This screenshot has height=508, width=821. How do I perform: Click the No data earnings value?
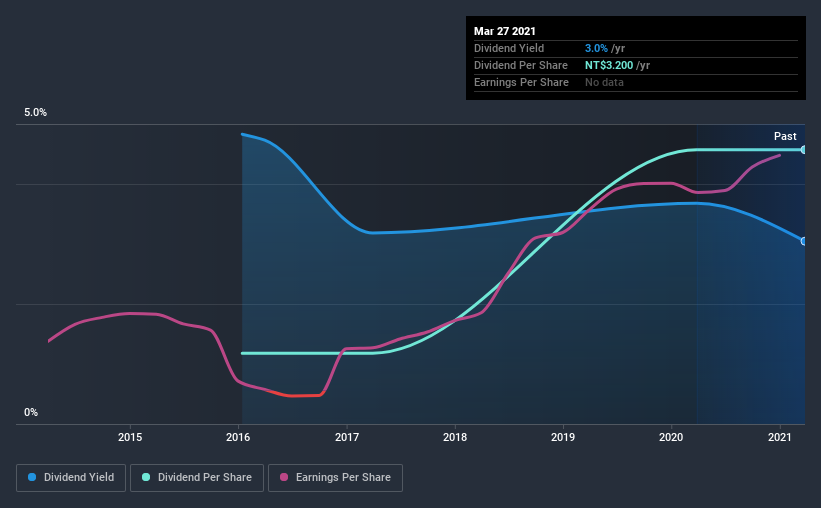(604, 82)
